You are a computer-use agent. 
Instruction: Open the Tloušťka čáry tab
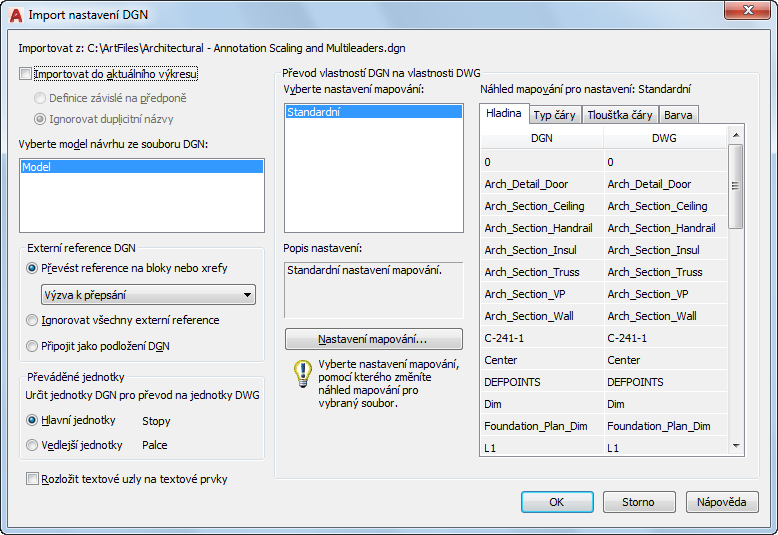click(x=620, y=115)
